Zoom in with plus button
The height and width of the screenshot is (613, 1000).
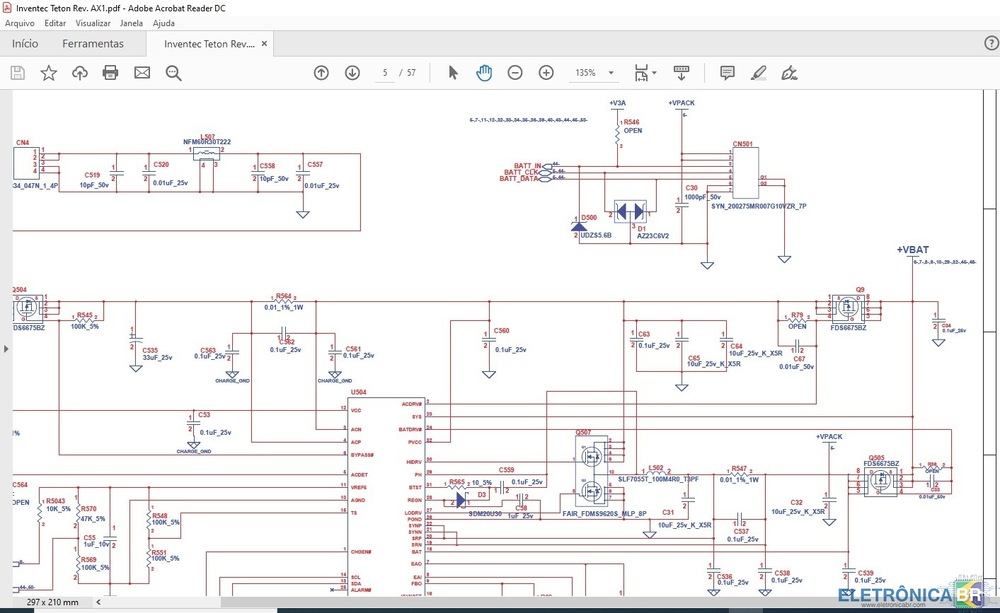546,73
